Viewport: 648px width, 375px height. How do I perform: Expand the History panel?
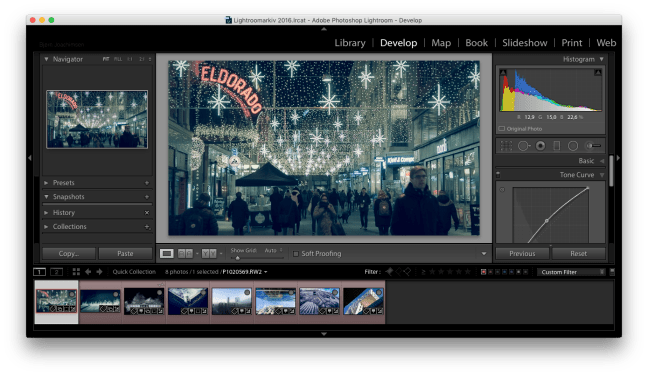pos(46,213)
